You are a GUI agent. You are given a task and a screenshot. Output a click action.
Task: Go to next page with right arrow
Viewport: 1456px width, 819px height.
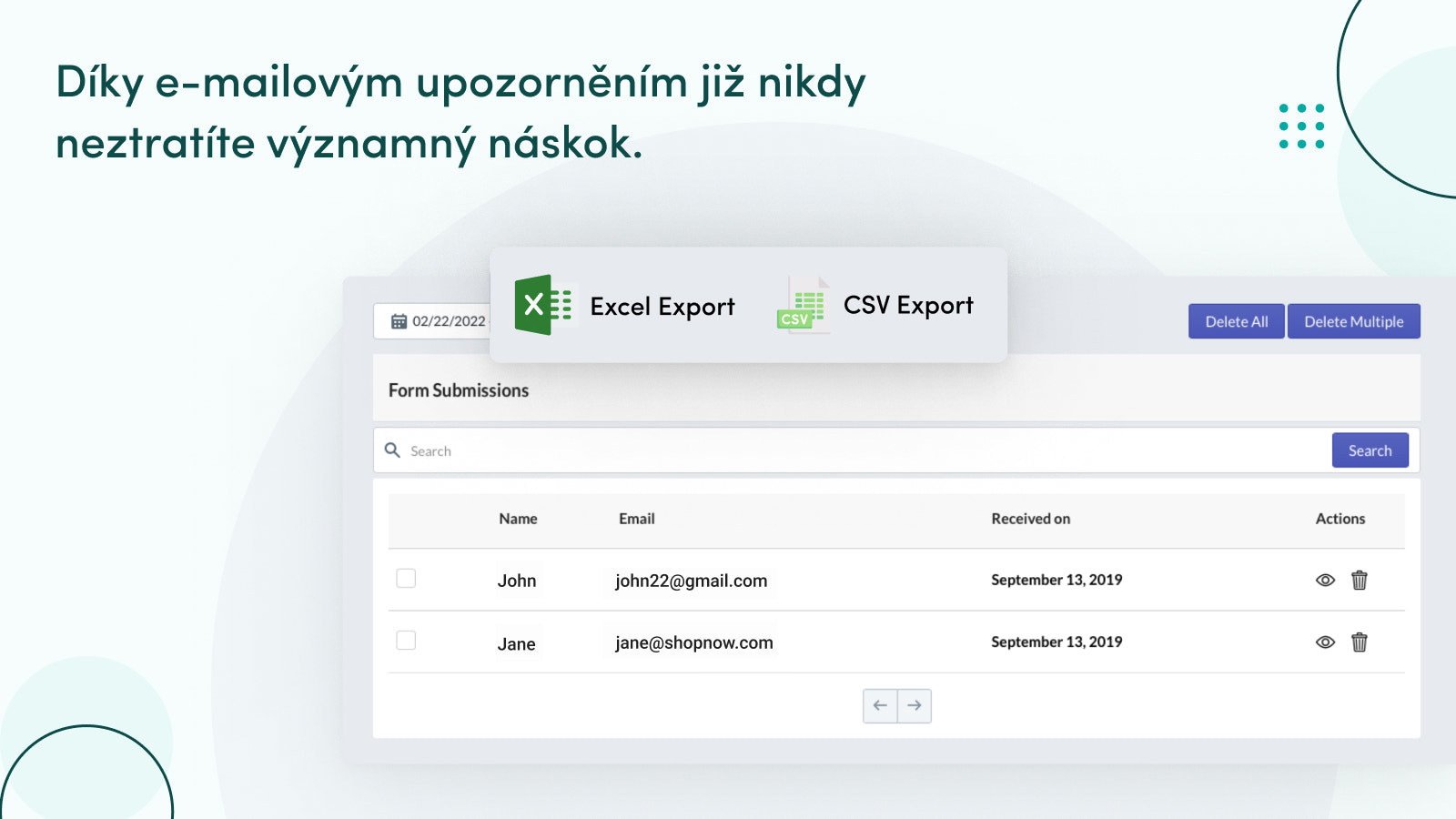915,705
